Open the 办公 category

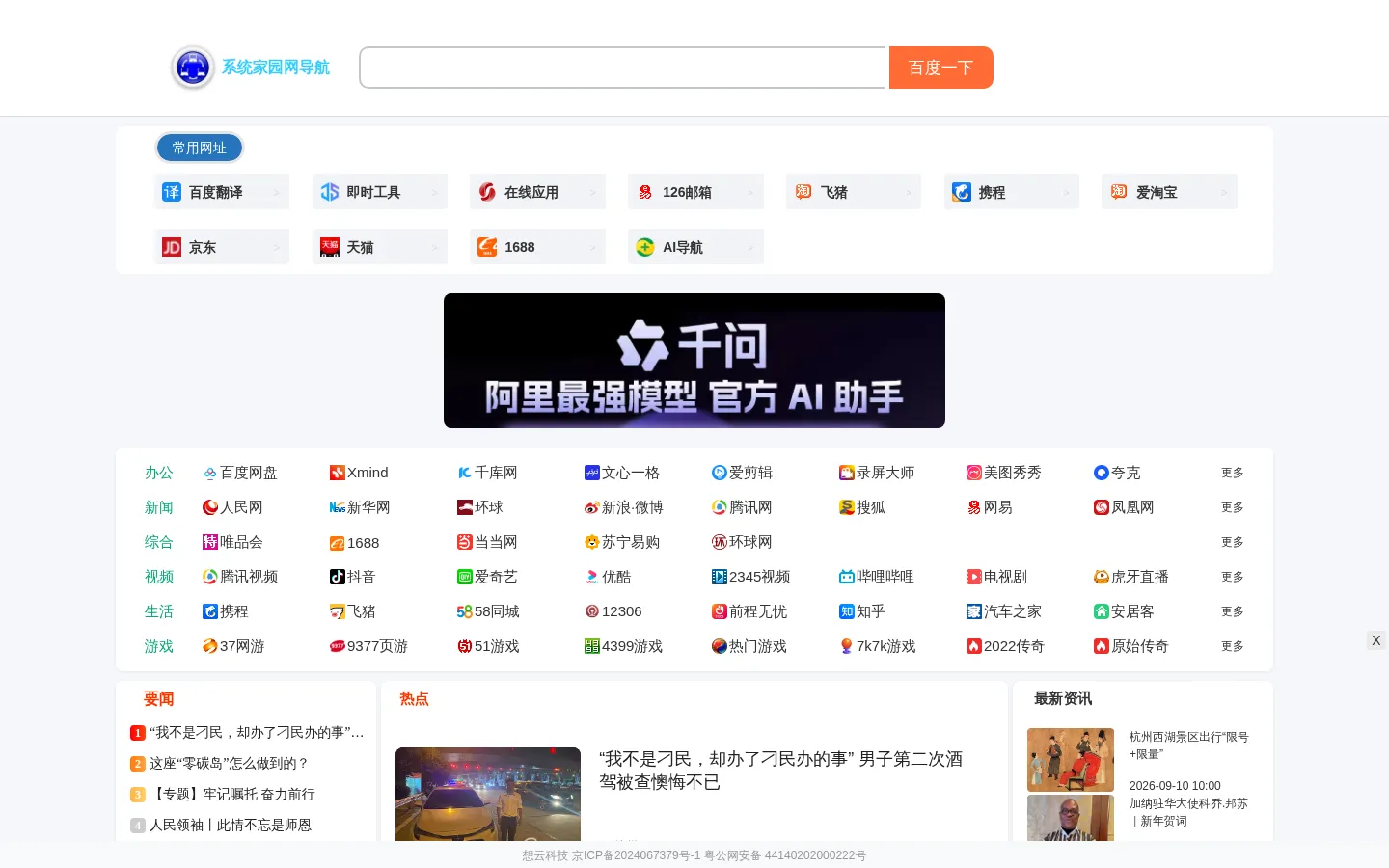(159, 473)
